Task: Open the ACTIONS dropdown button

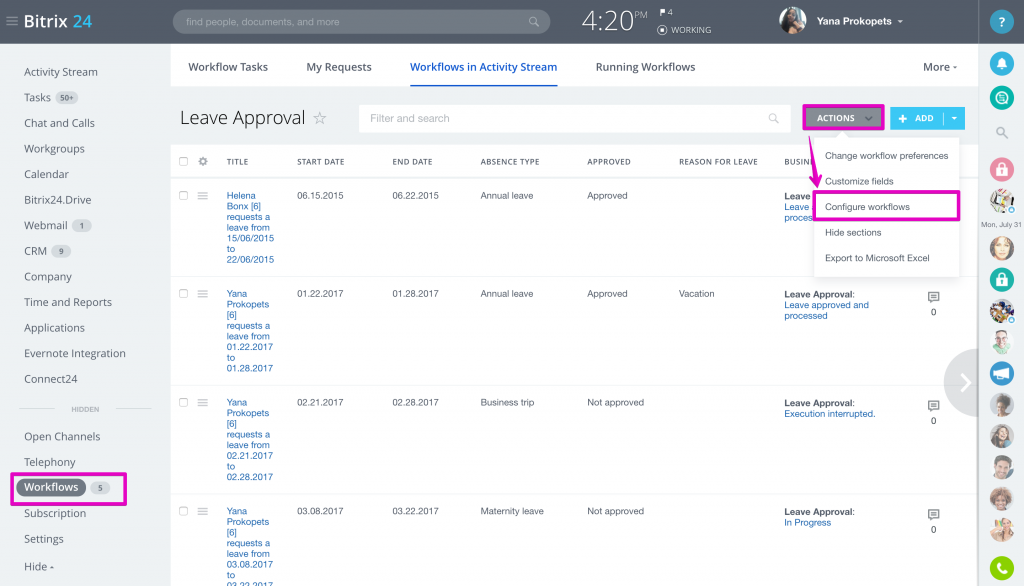Action: pyautogui.click(x=843, y=118)
